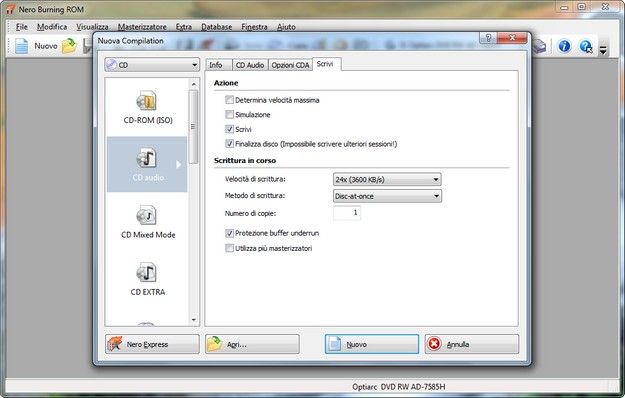The height and width of the screenshot is (398, 625).
Task: Toggle the Finalizza disco checkbox
Action: (x=229, y=143)
